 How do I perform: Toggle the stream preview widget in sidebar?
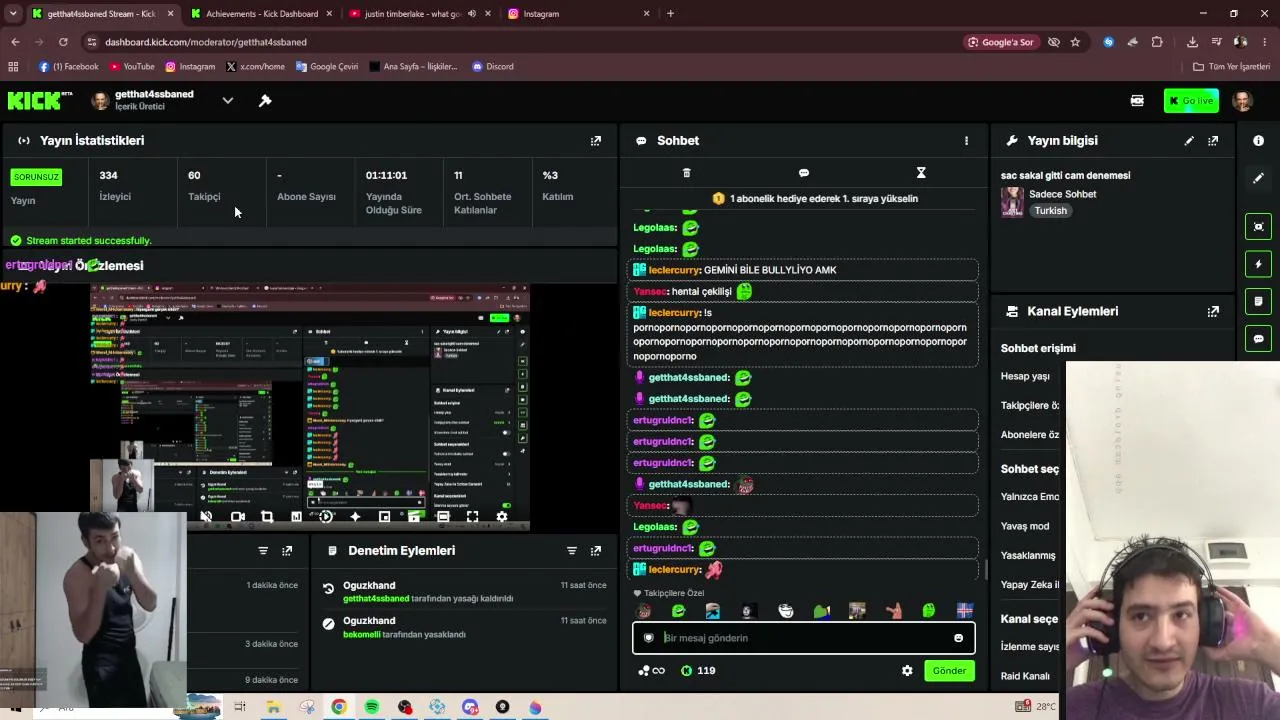(1258, 227)
